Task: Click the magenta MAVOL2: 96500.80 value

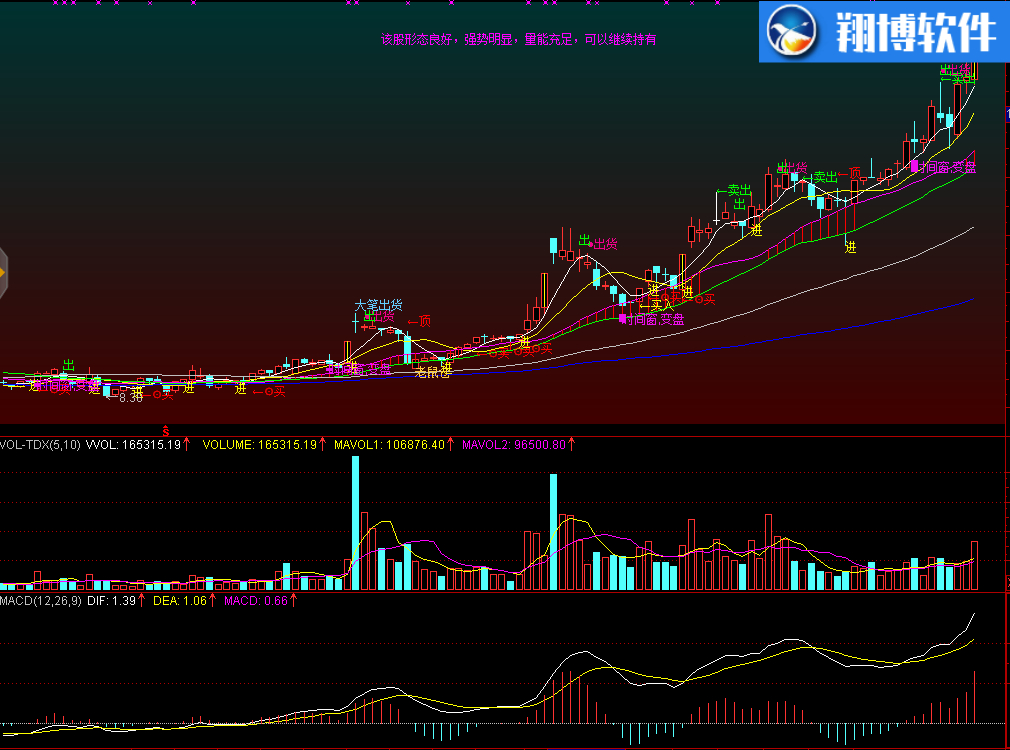Action: tap(514, 445)
